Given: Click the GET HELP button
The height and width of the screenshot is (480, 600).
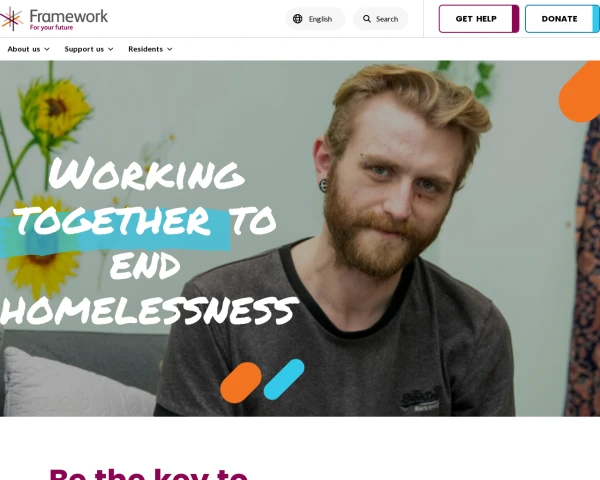Looking at the screenshot, I should [x=479, y=19].
